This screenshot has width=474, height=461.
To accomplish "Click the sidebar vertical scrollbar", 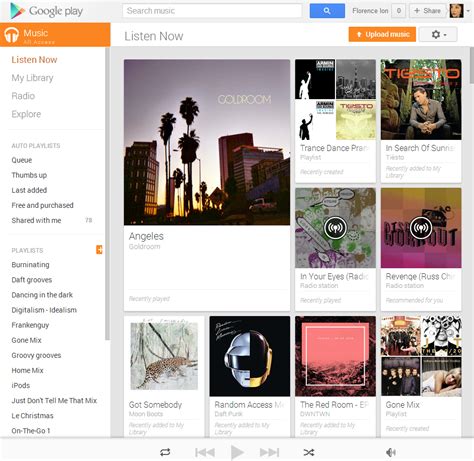I will 107,193.
